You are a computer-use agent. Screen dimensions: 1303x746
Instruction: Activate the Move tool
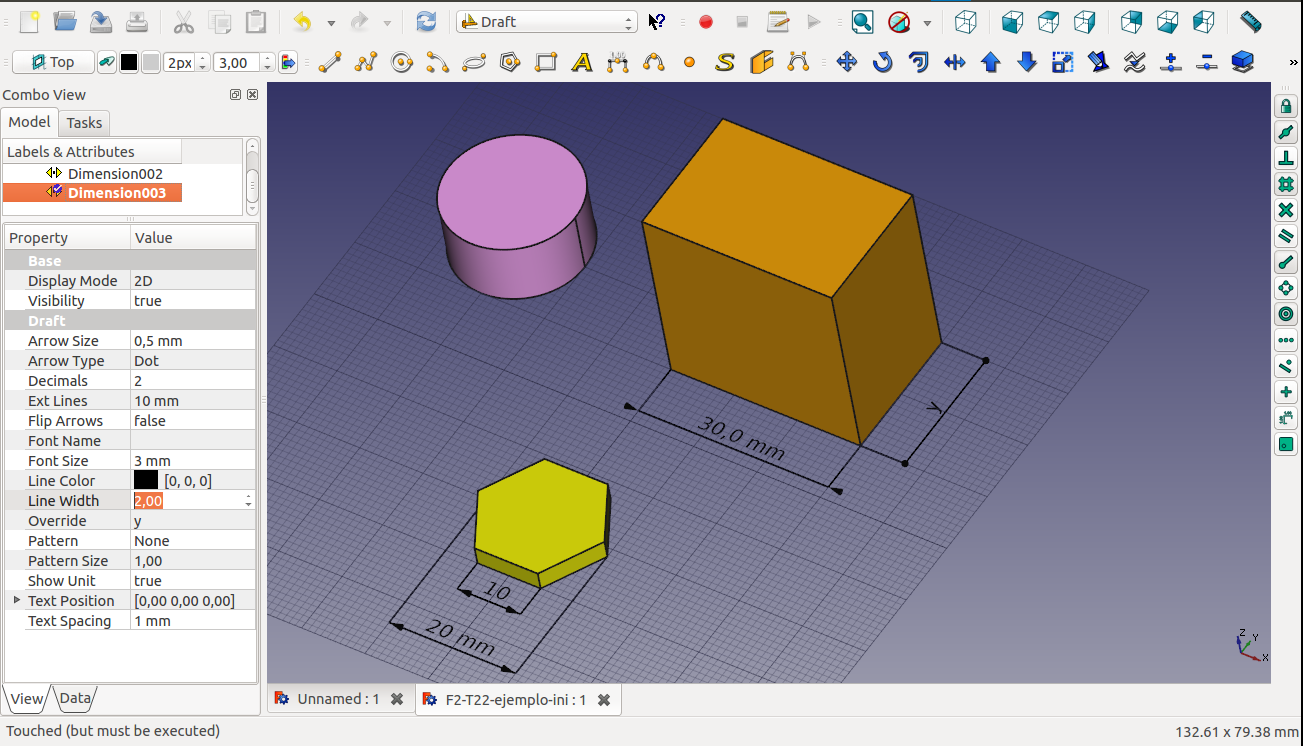click(846, 63)
